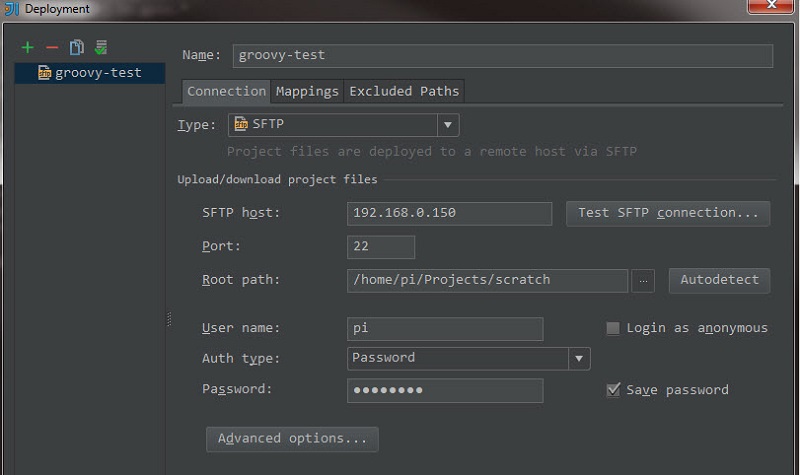
Task: Click the IntelliJ icon in the title bar
Action: [x=11, y=9]
